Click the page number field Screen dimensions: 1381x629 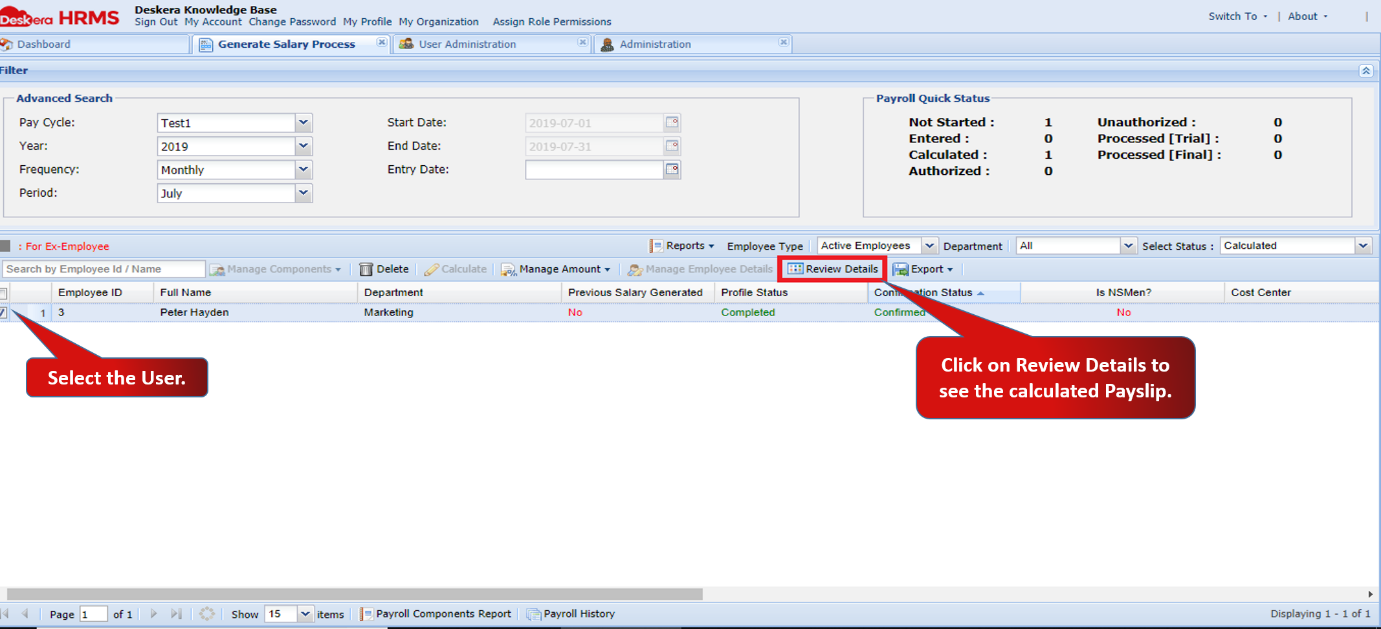point(93,614)
